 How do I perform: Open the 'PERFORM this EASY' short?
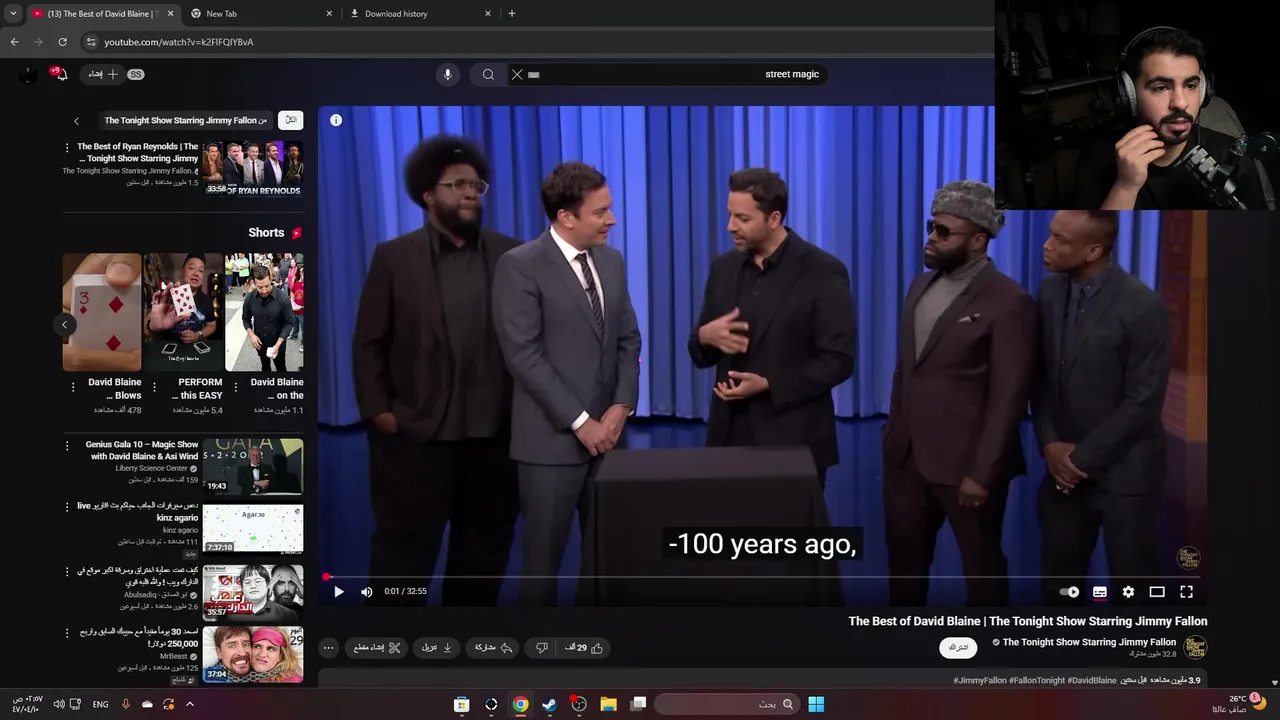[183, 312]
